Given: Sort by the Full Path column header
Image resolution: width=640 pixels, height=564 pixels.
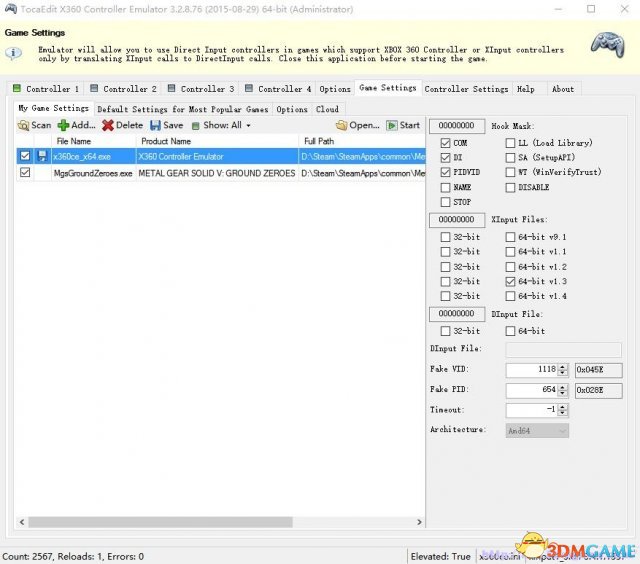Looking at the screenshot, I should (x=362, y=141).
